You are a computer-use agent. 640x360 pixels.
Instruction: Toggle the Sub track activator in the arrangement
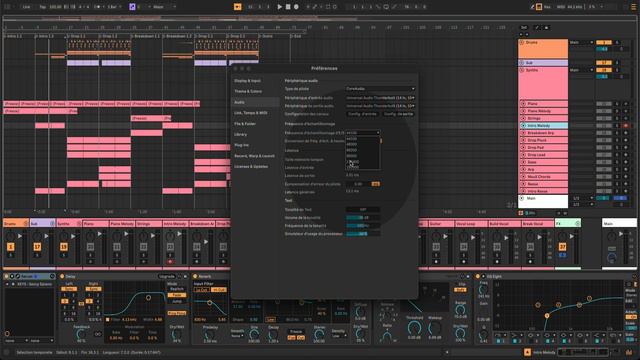(x=603, y=63)
